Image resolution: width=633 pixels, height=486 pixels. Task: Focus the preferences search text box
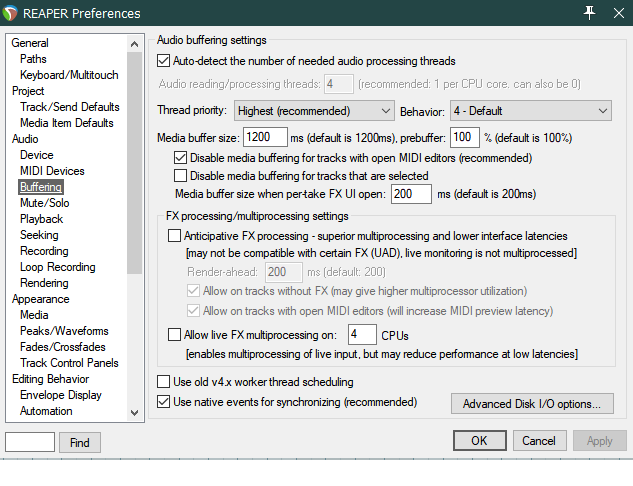point(30,442)
